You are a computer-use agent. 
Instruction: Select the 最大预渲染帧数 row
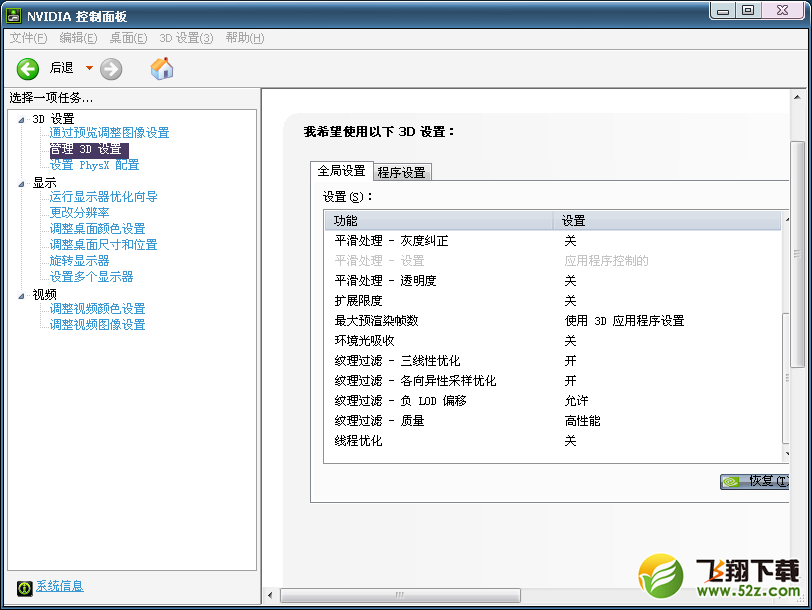553,321
